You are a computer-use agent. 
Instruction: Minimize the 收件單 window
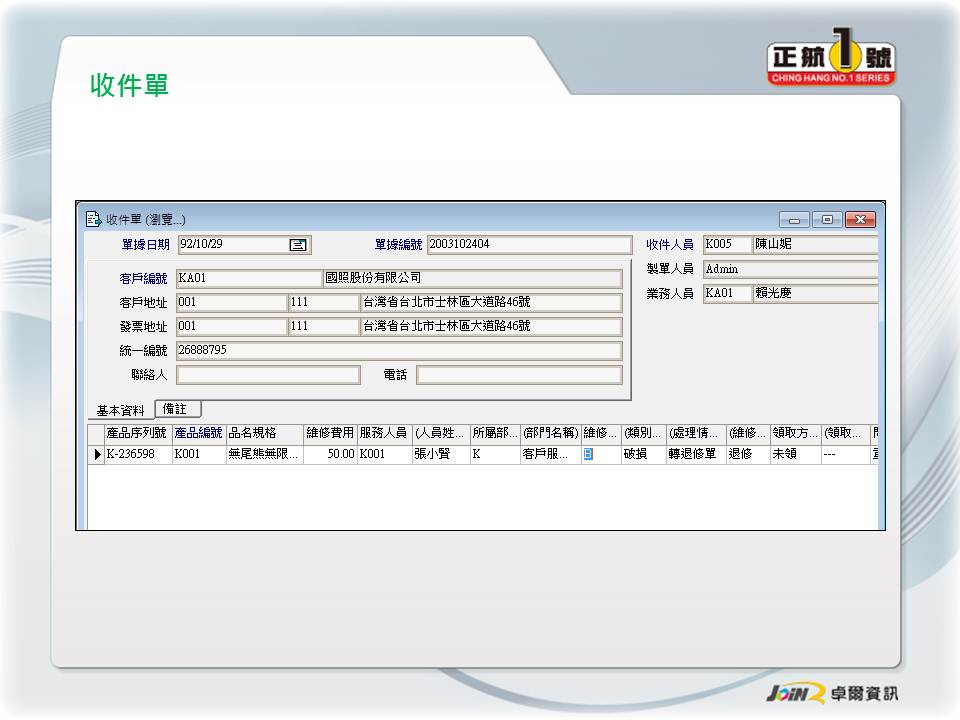(796, 220)
